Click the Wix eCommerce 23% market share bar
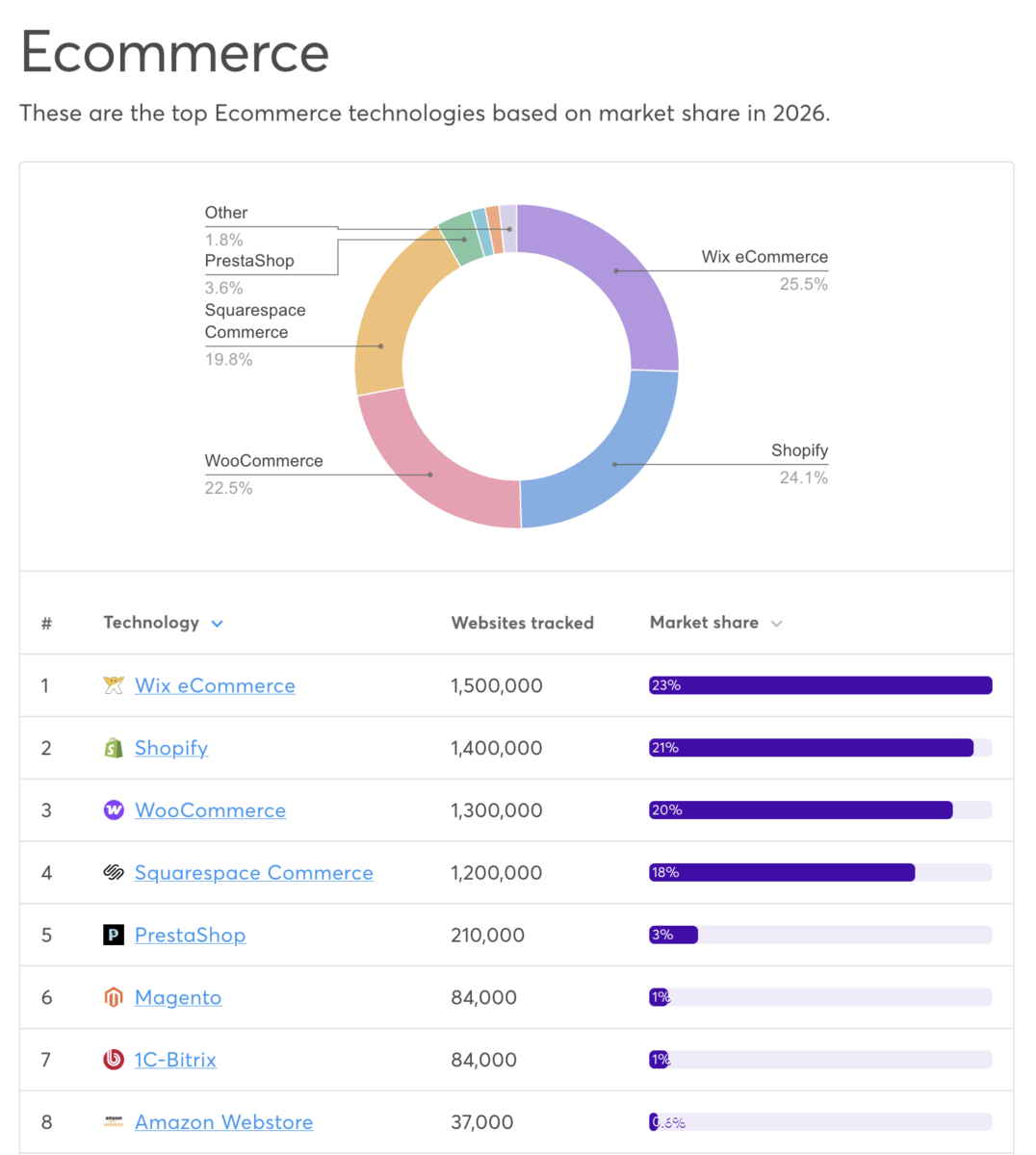This screenshot has height=1155, width=1036. (x=820, y=685)
